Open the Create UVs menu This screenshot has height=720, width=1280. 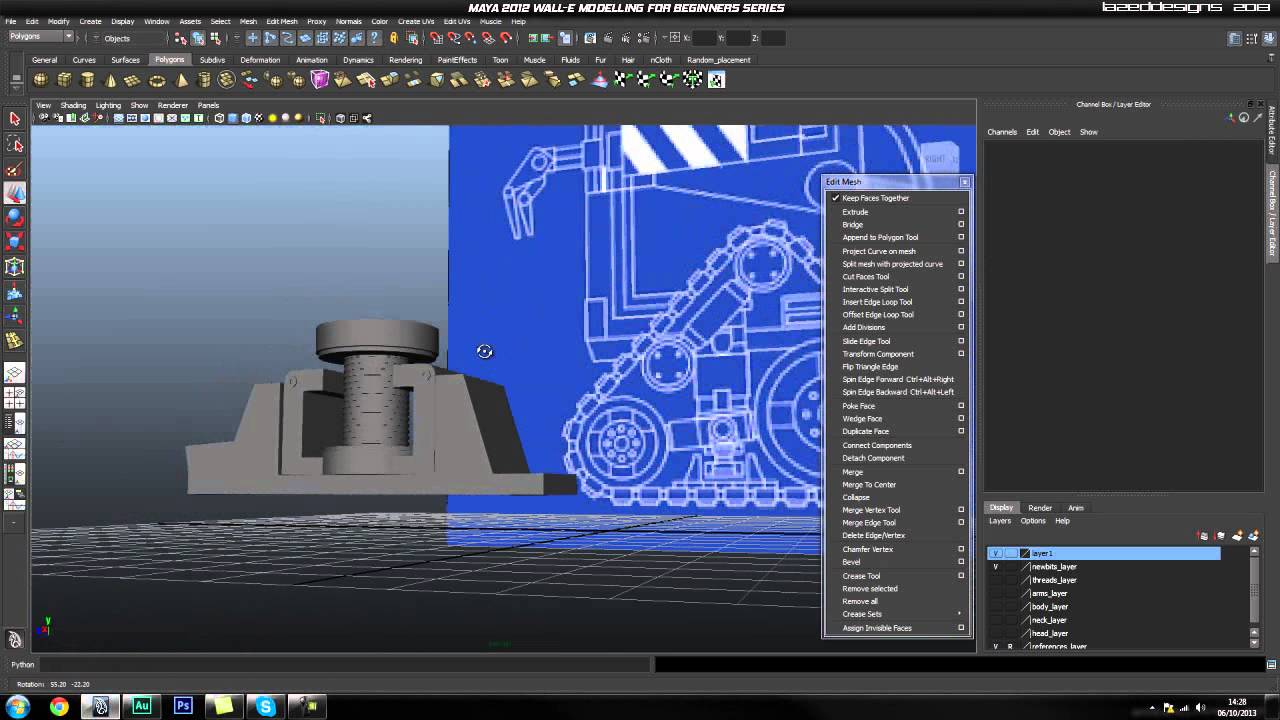point(416,21)
